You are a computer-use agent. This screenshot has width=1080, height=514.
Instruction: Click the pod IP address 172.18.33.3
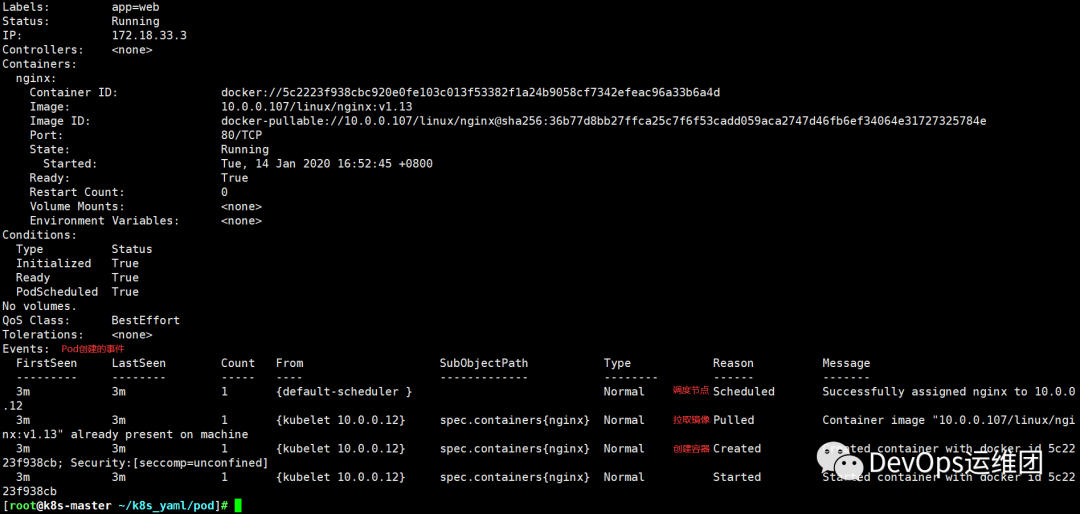[149, 35]
